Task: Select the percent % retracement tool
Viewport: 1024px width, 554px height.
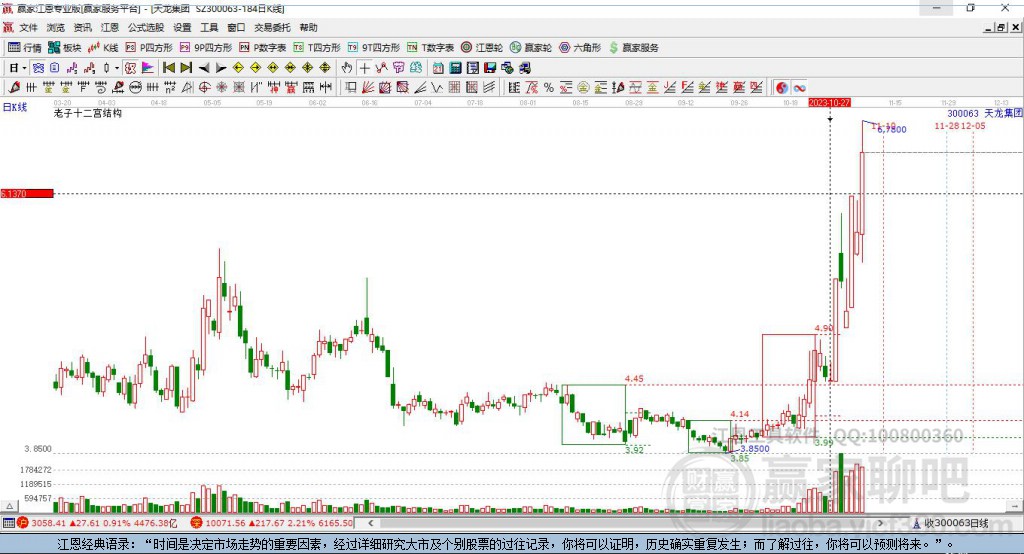Action: [549, 87]
